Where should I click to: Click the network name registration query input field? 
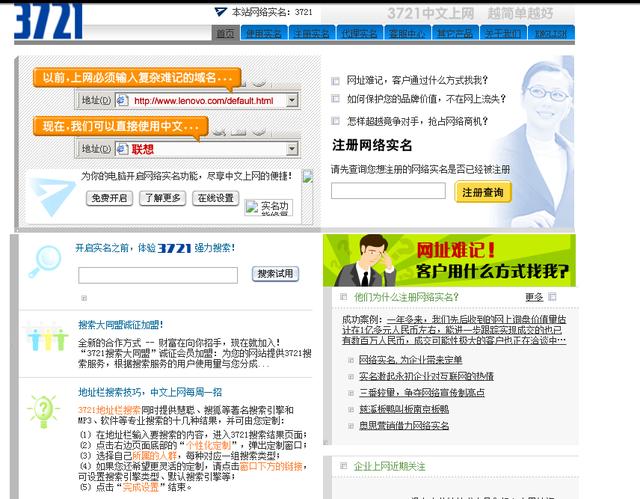[388, 191]
